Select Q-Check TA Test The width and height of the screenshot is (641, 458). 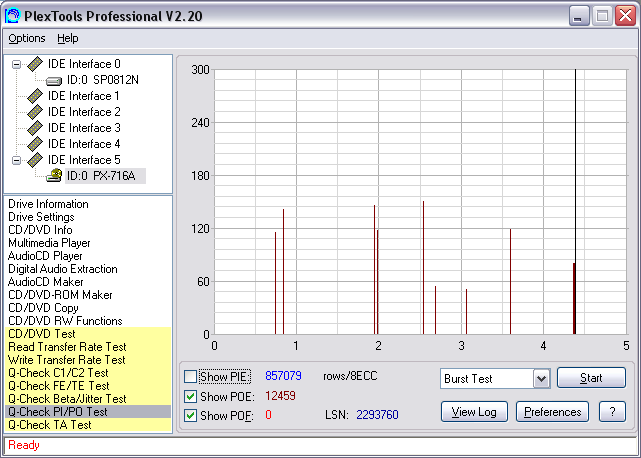[88, 425]
